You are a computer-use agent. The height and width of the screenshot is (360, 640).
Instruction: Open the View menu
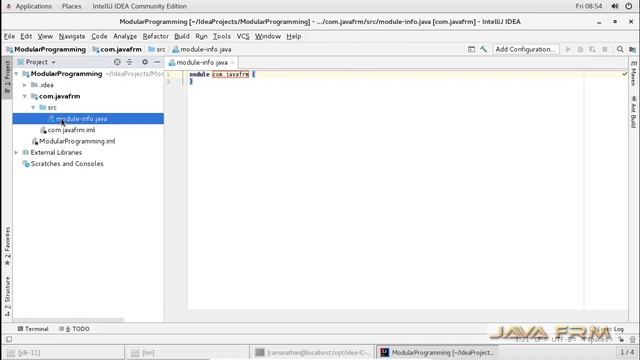click(x=45, y=36)
